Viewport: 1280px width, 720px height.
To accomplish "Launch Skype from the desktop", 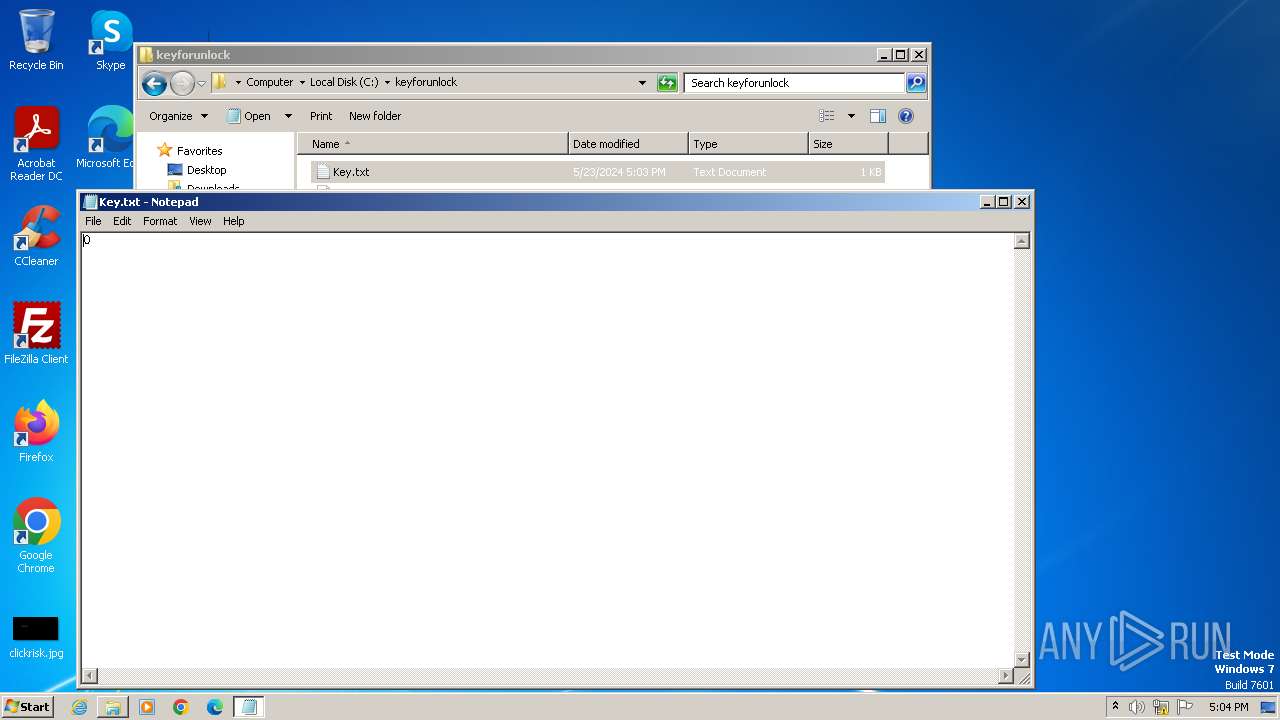I will (110, 40).
